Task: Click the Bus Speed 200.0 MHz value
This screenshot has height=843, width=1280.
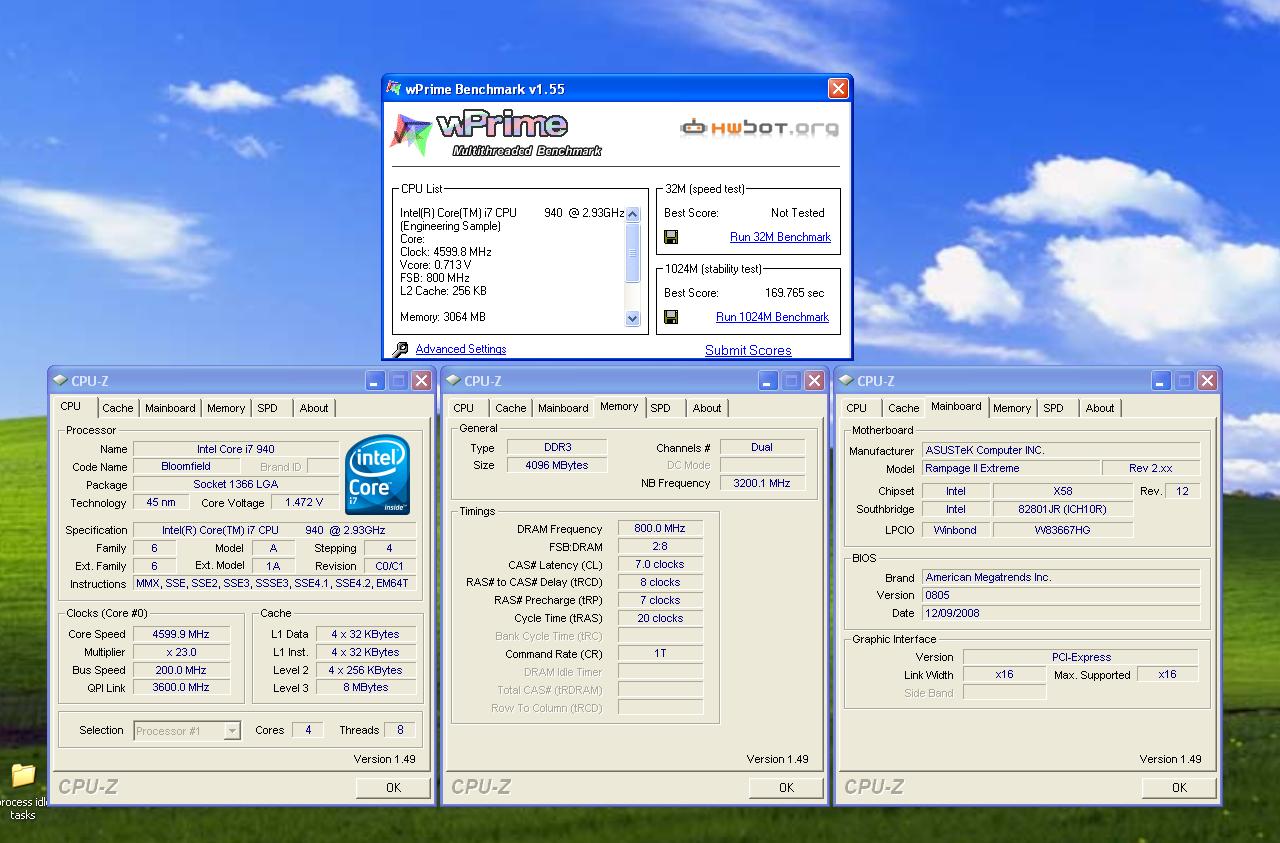Action: tap(181, 670)
